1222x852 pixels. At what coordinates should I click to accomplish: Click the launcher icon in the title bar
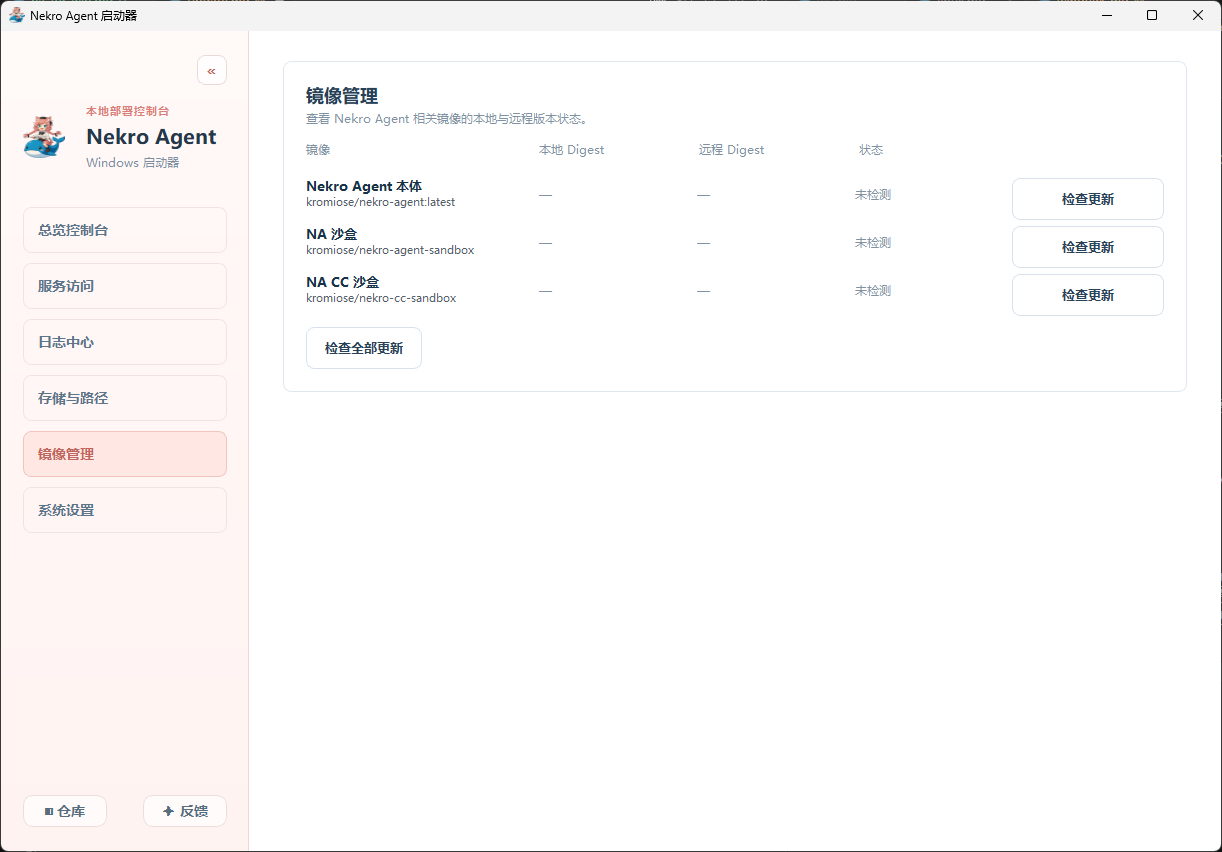pos(16,15)
